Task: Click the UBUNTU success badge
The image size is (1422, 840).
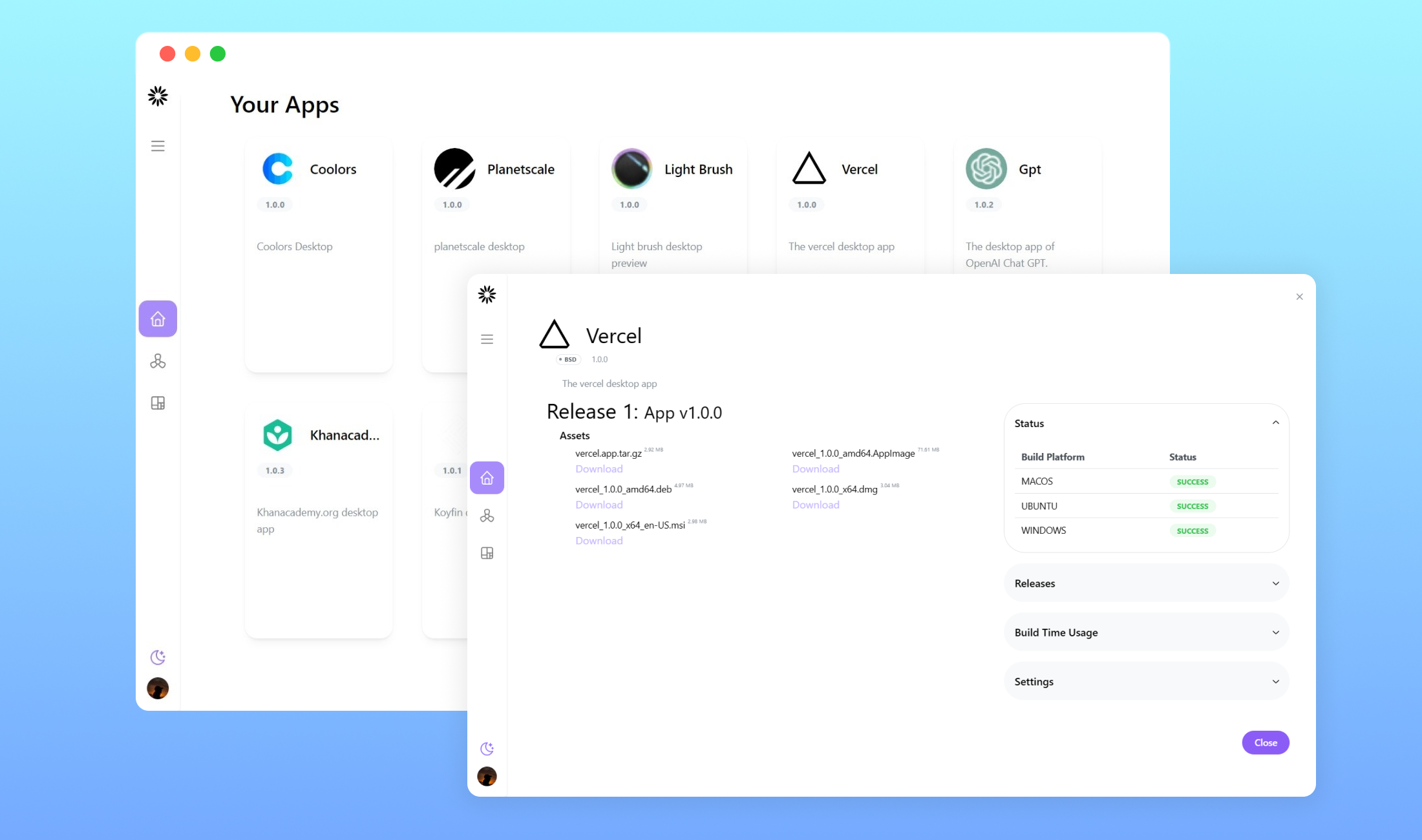Action: 1193,506
